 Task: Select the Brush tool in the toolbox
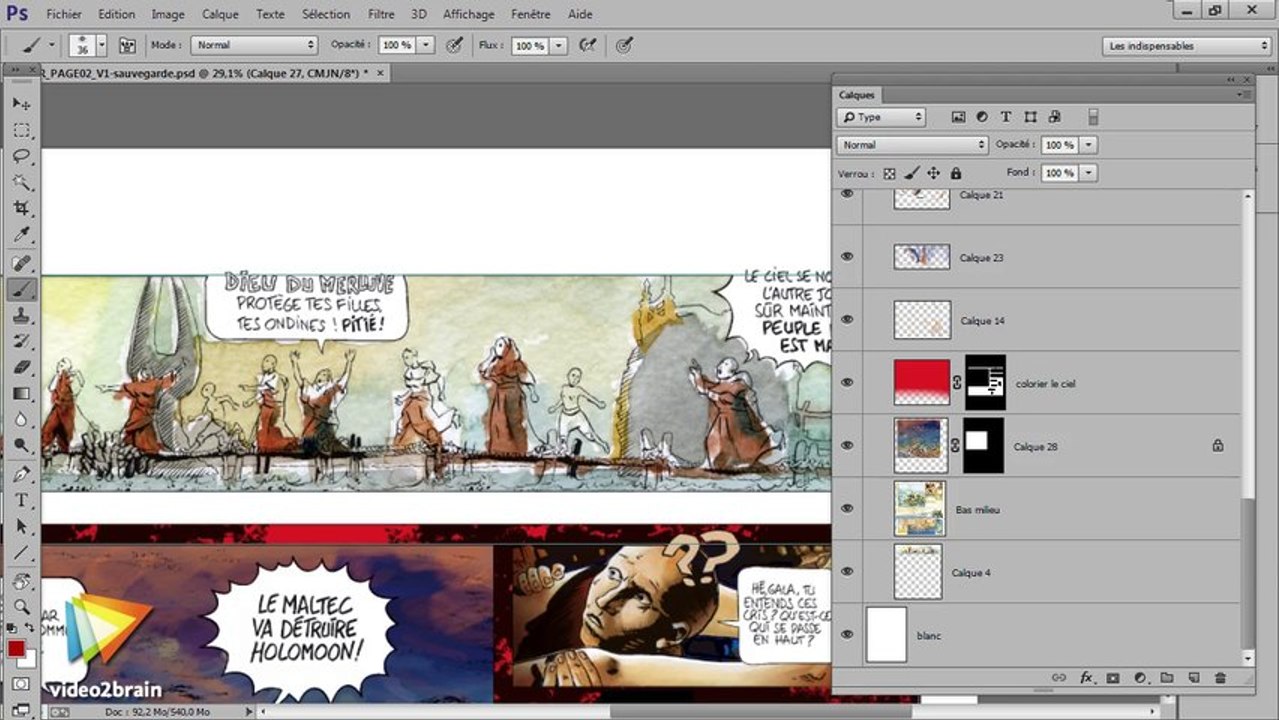pyautogui.click(x=22, y=289)
